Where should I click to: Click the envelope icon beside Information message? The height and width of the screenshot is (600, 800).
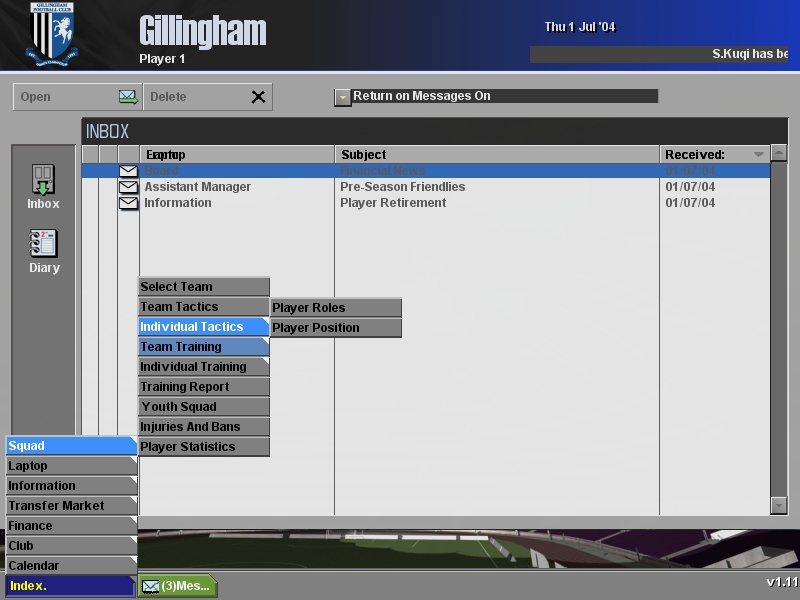tap(128, 203)
